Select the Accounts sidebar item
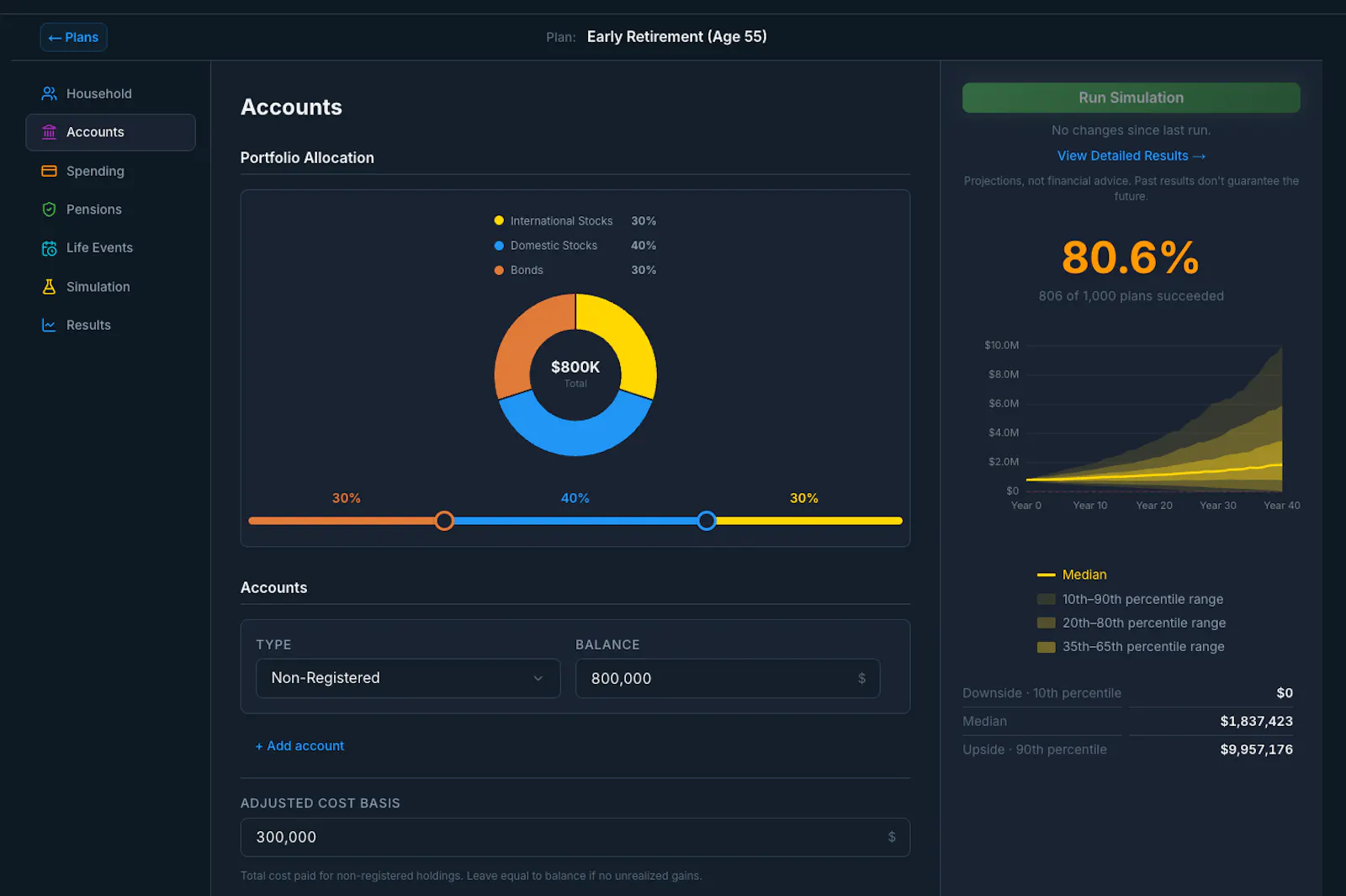Image resolution: width=1346 pixels, height=896 pixels. (110, 132)
